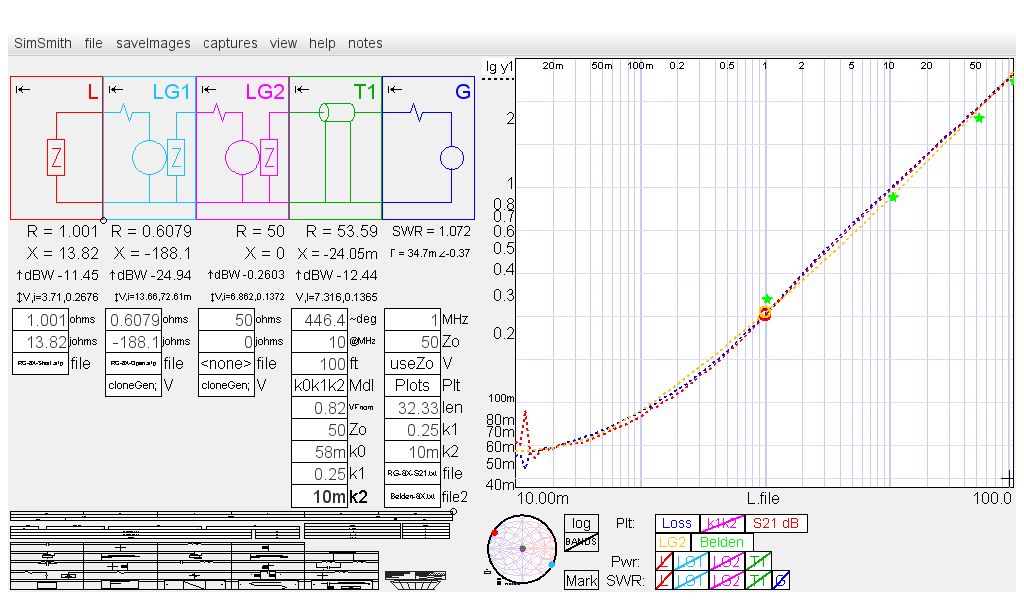
Task: Click the T1 0.82 VFnom field
Action: point(319,408)
